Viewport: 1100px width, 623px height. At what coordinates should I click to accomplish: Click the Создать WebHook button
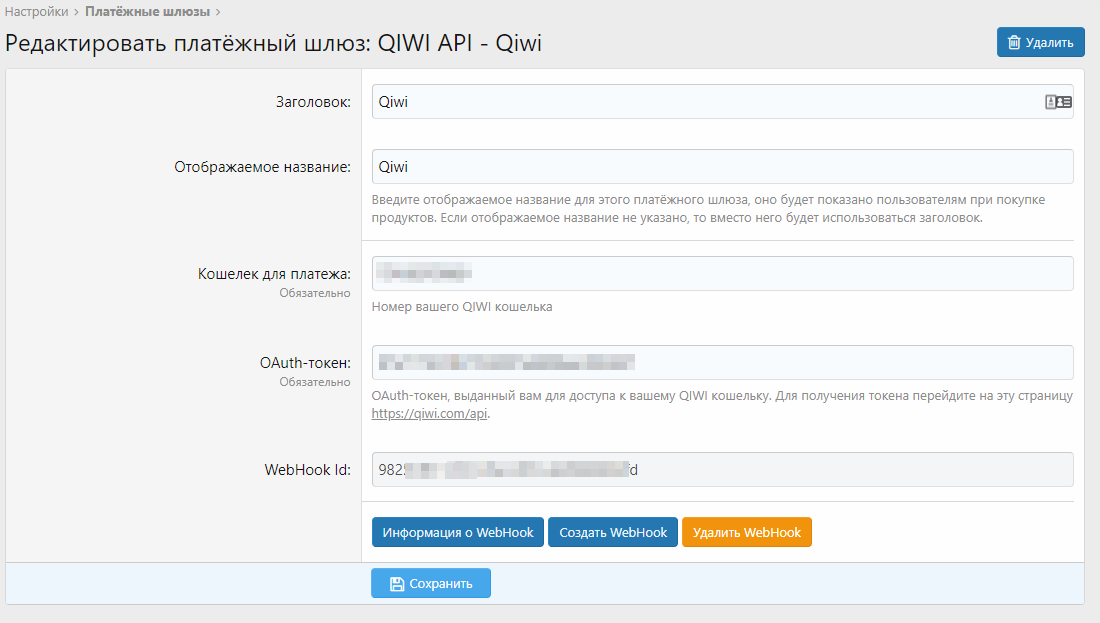[613, 533]
